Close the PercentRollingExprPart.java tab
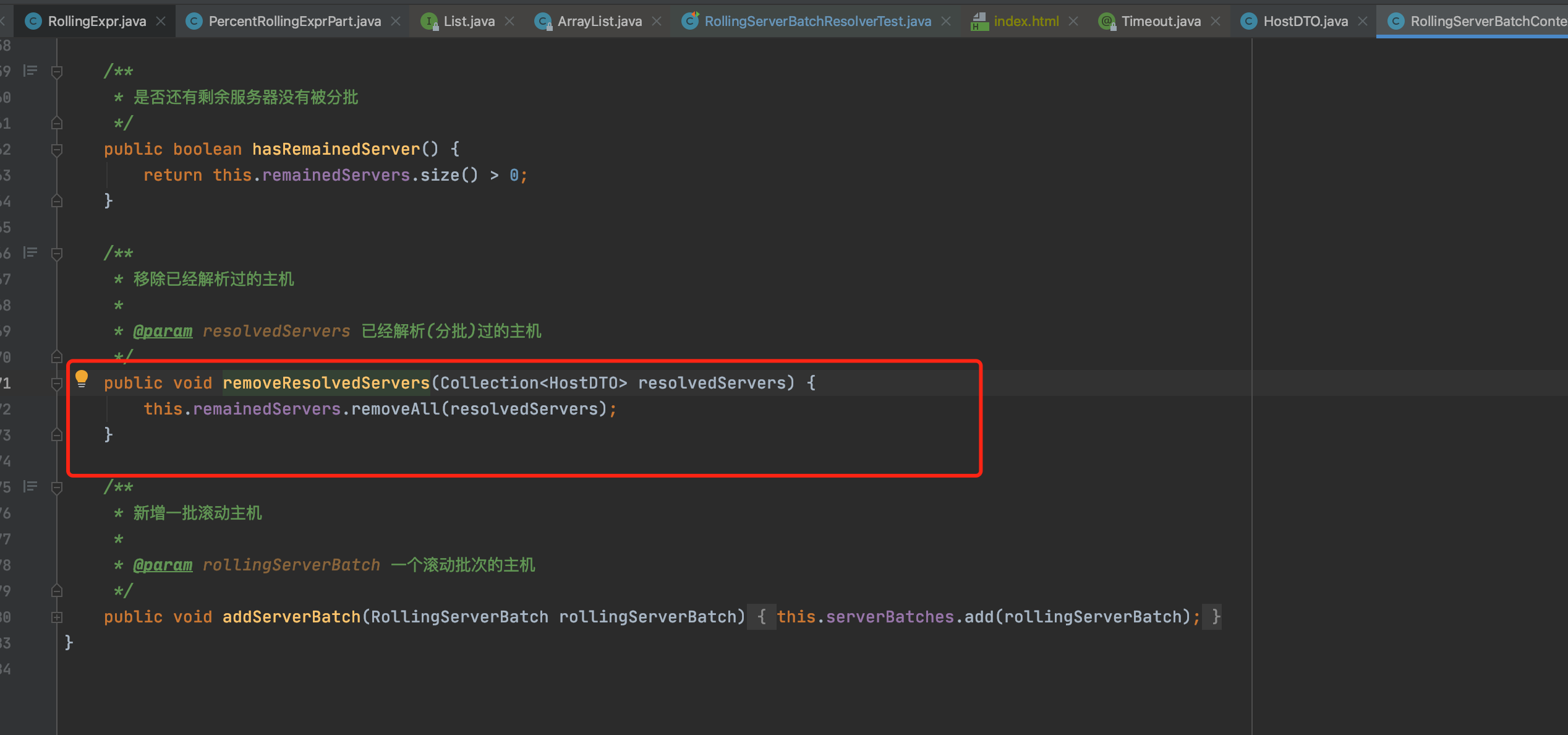 396,21
